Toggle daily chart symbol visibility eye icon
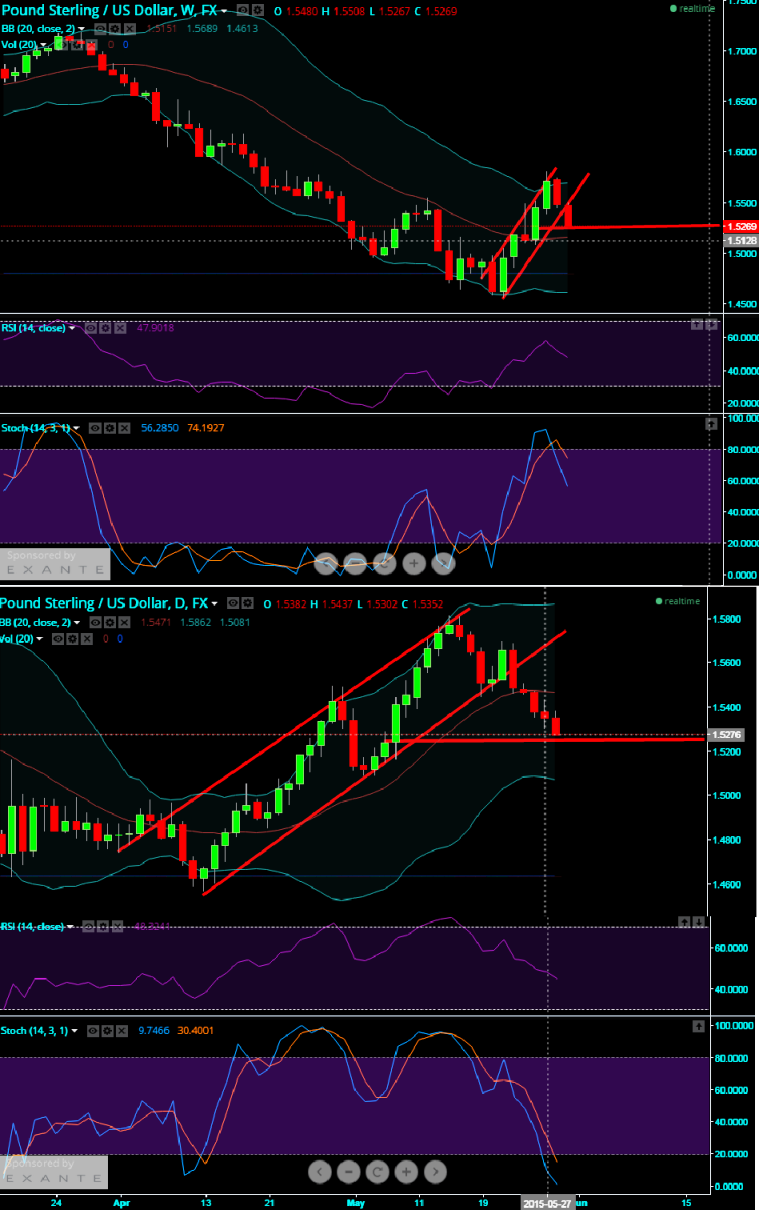The image size is (759, 1210). [x=232, y=603]
